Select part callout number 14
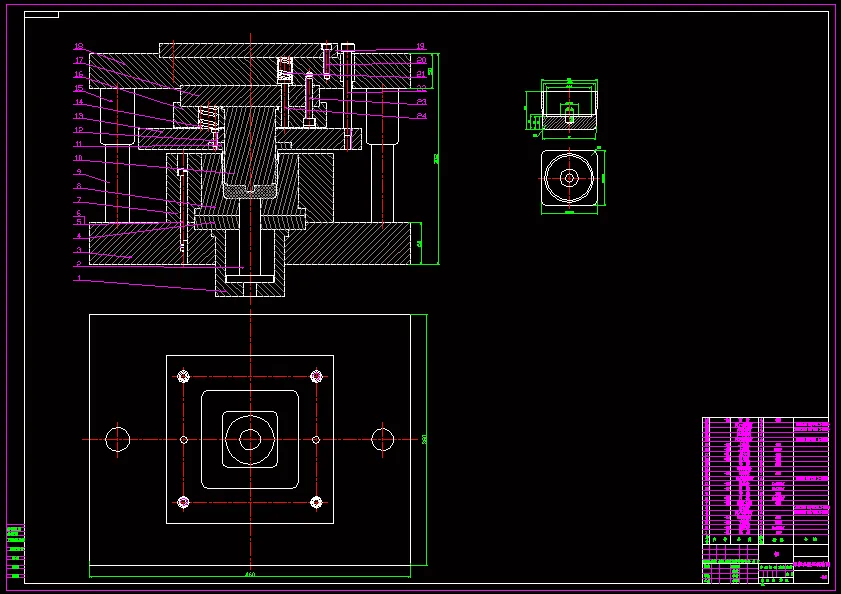This screenshot has height=594, width=841. coord(79,102)
